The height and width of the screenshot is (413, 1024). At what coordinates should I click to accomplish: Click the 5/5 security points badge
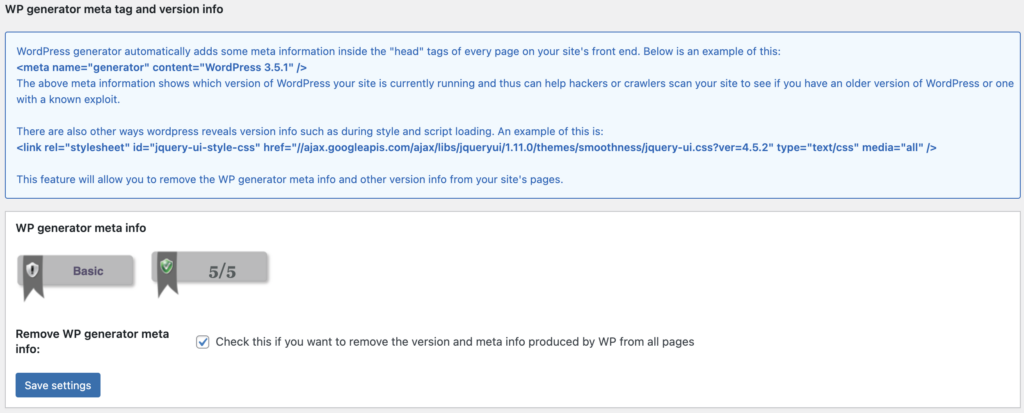click(210, 274)
